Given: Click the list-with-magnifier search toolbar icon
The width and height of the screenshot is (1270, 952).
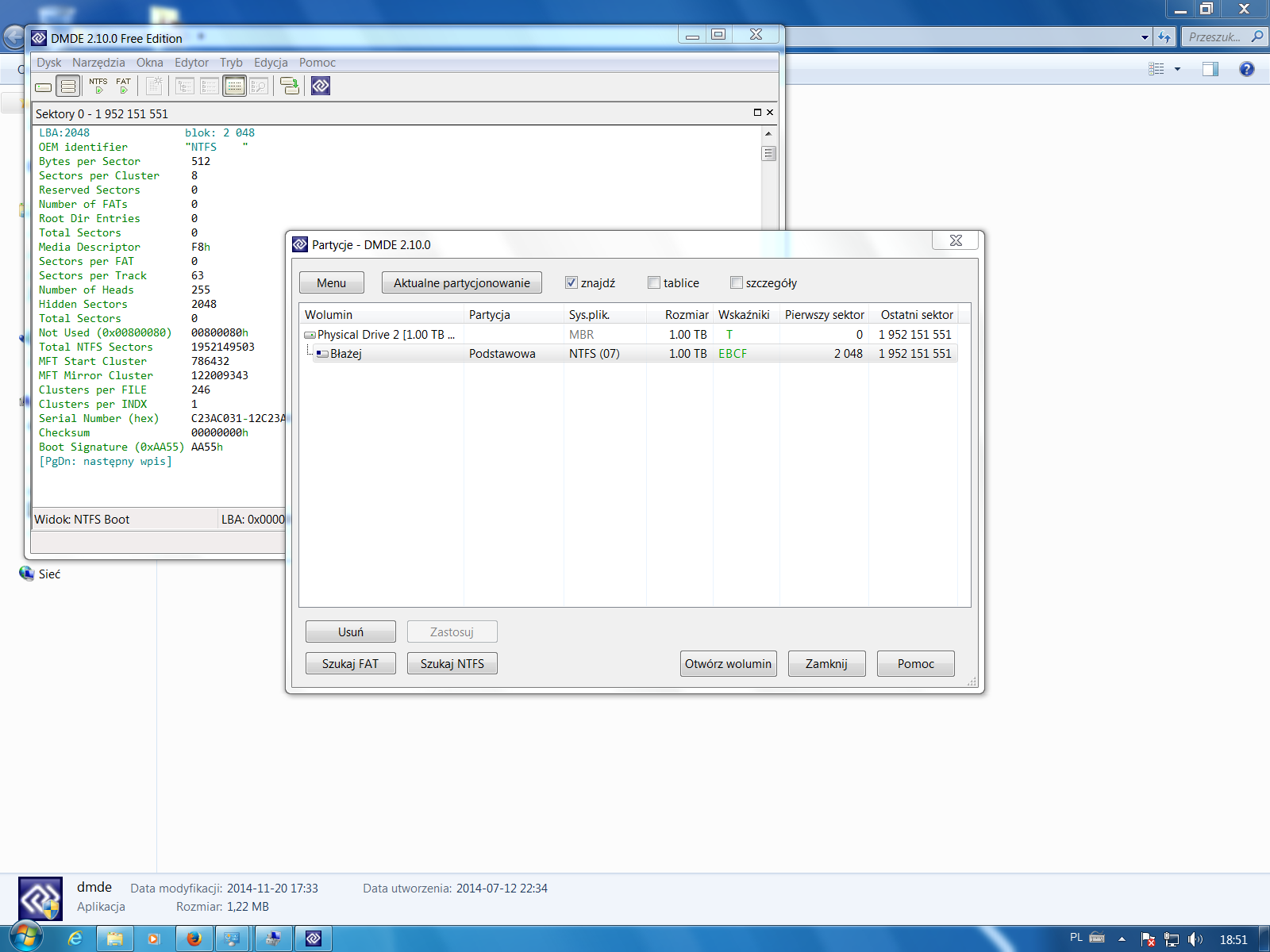Looking at the screenshot, I should (x=259, y=86).
